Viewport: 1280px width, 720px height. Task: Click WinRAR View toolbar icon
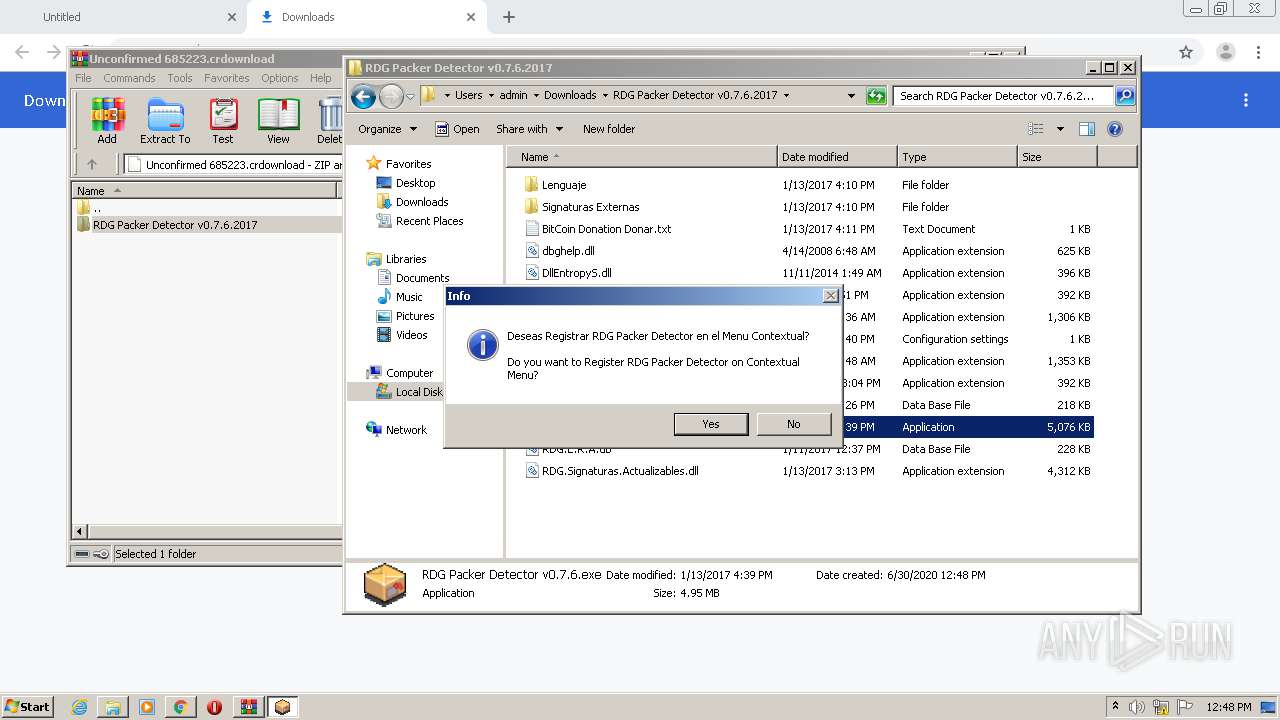click(278, 121)
